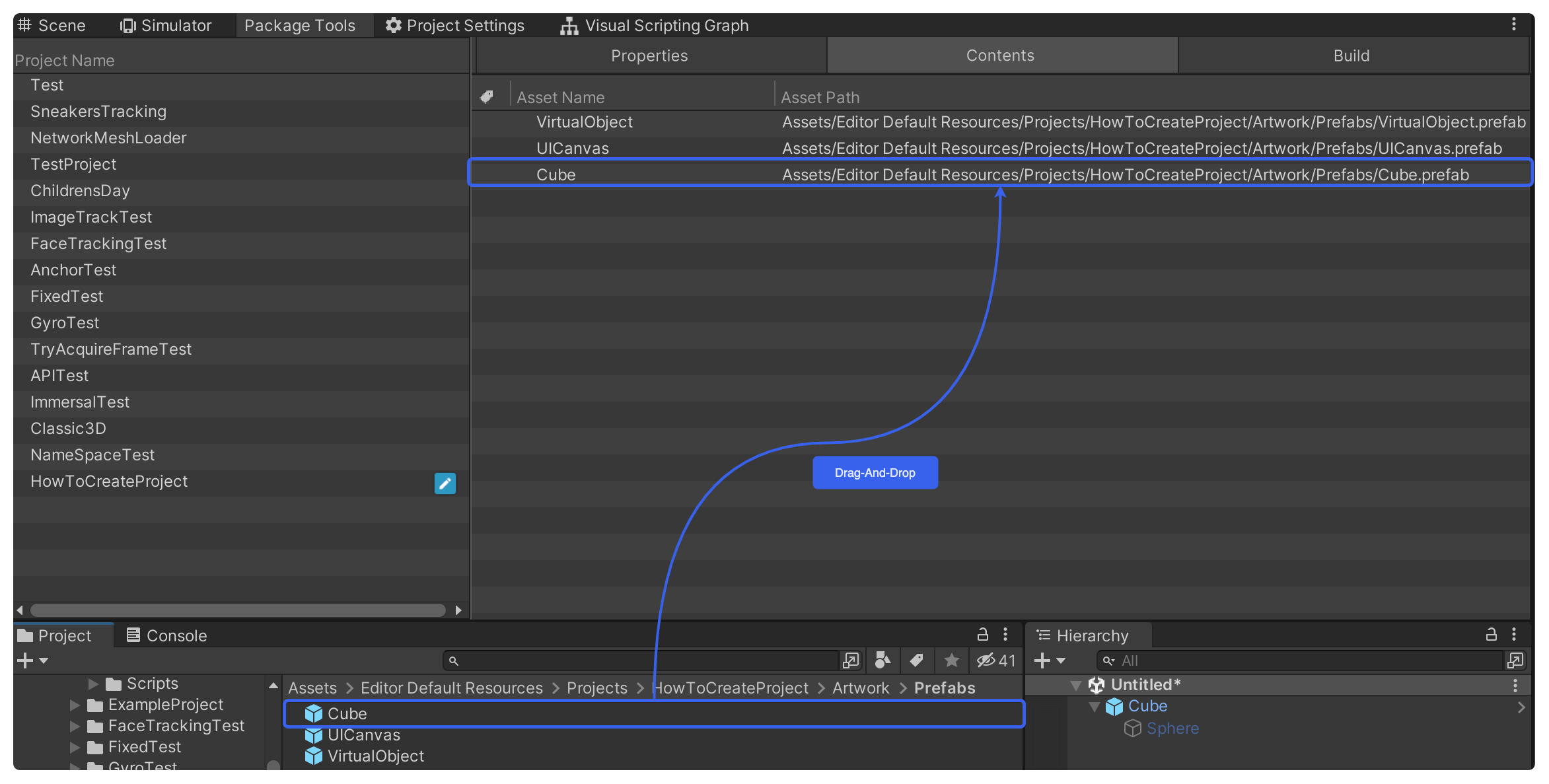Click Artwork in the breadcrumb

click(861, 688)
